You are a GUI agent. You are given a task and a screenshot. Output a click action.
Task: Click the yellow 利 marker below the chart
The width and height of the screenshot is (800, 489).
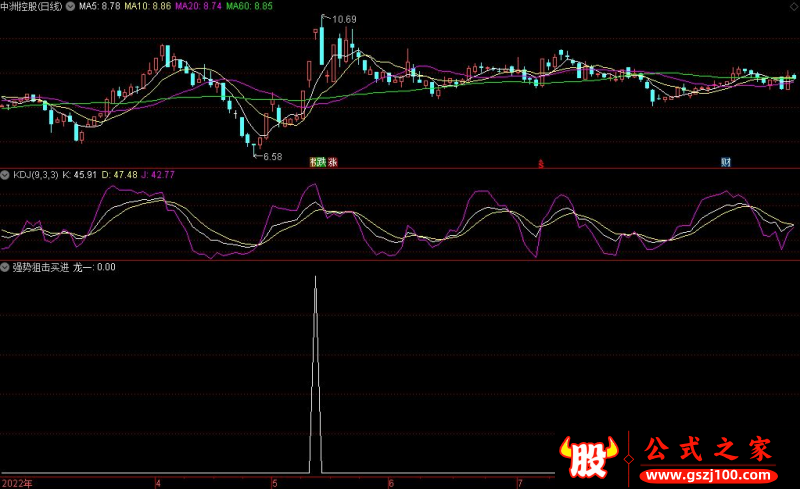pos(313,162)
